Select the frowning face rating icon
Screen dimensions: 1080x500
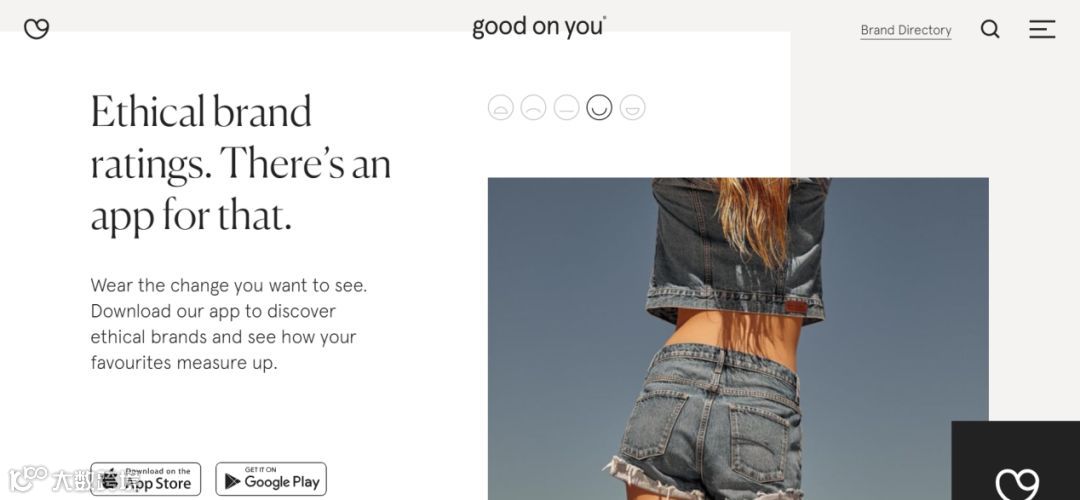click(533, 107)
